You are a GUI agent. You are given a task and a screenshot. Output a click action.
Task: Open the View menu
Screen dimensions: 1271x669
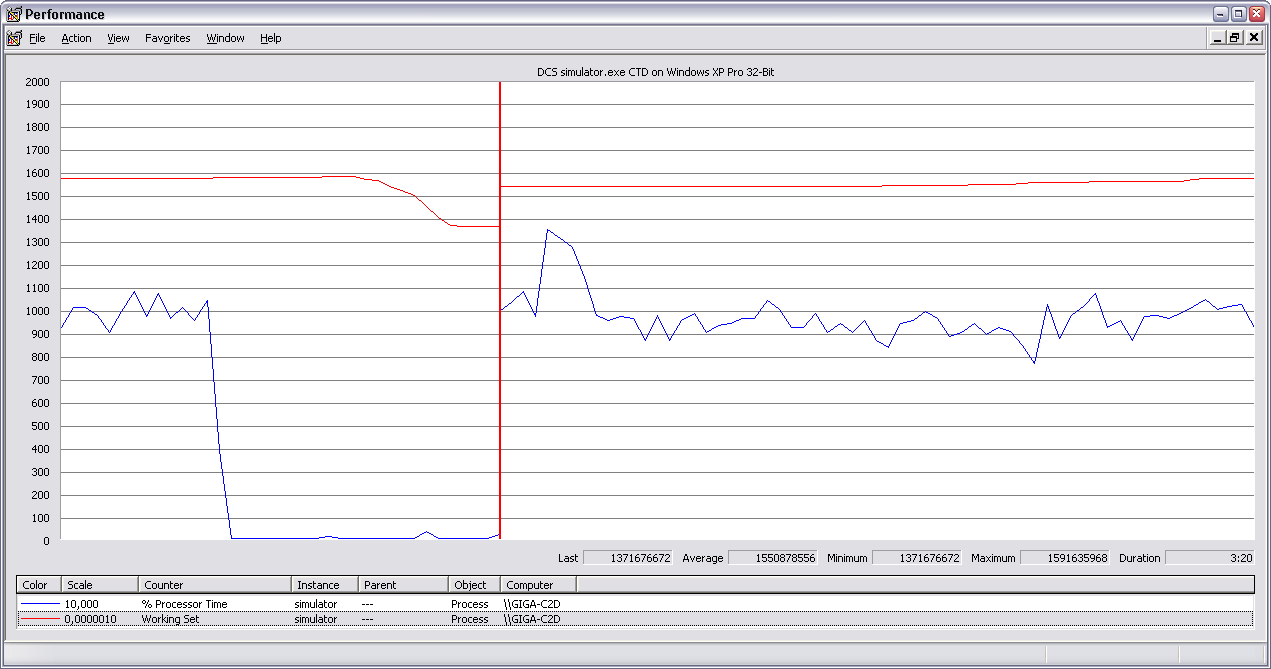coord(118,38)
